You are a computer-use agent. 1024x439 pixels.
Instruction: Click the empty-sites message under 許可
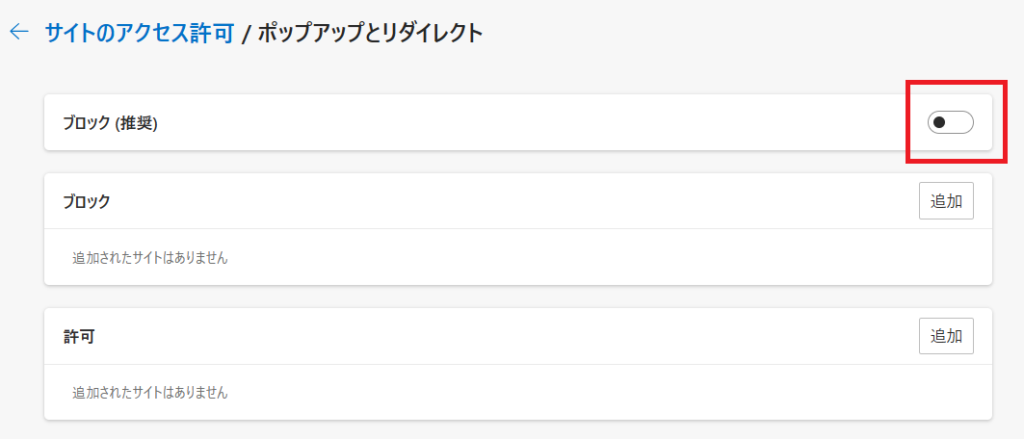coord(150,393)
